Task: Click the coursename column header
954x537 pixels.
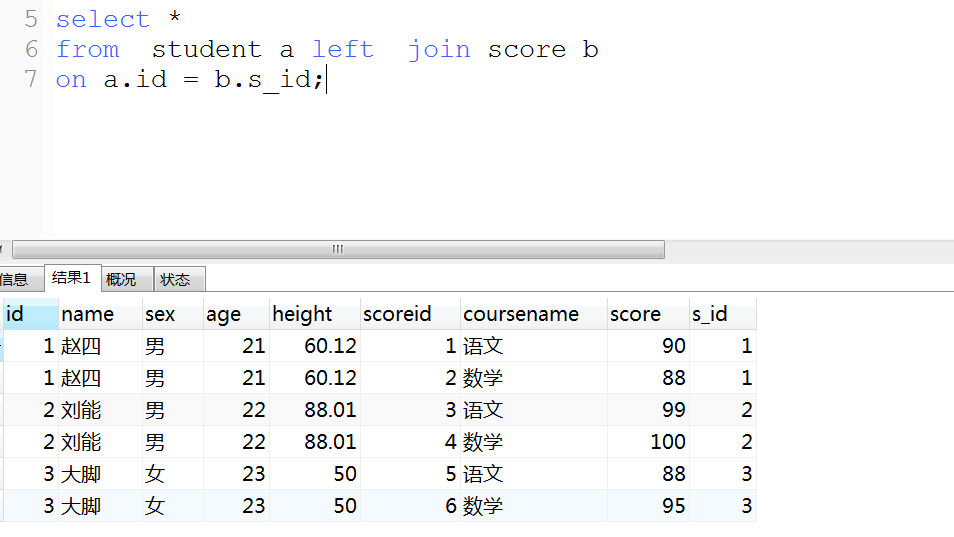Action: tap(534, 314)
